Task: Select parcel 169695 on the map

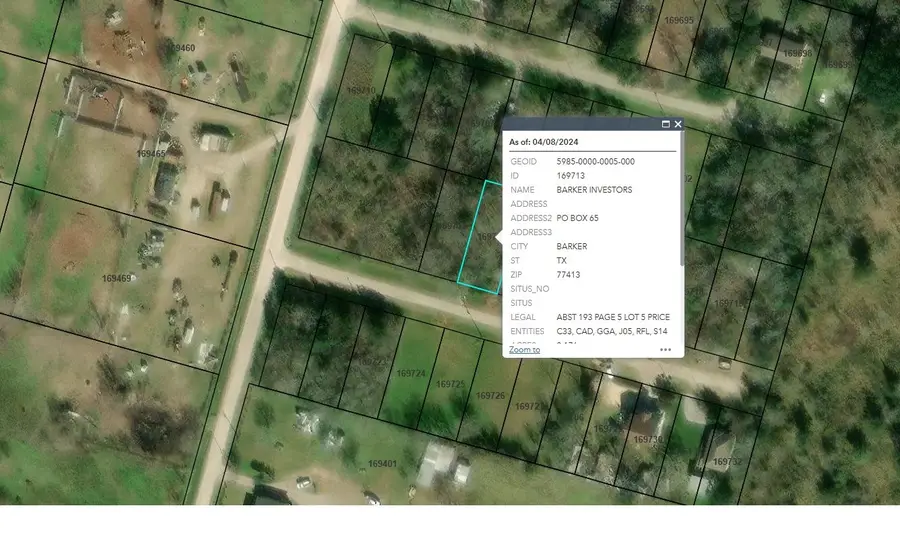Action: [x=678, y=20]
